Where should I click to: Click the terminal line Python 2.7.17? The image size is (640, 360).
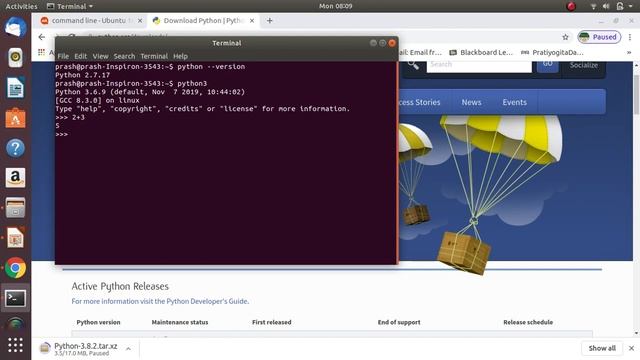pyautogui.click(x=82, y=75)
